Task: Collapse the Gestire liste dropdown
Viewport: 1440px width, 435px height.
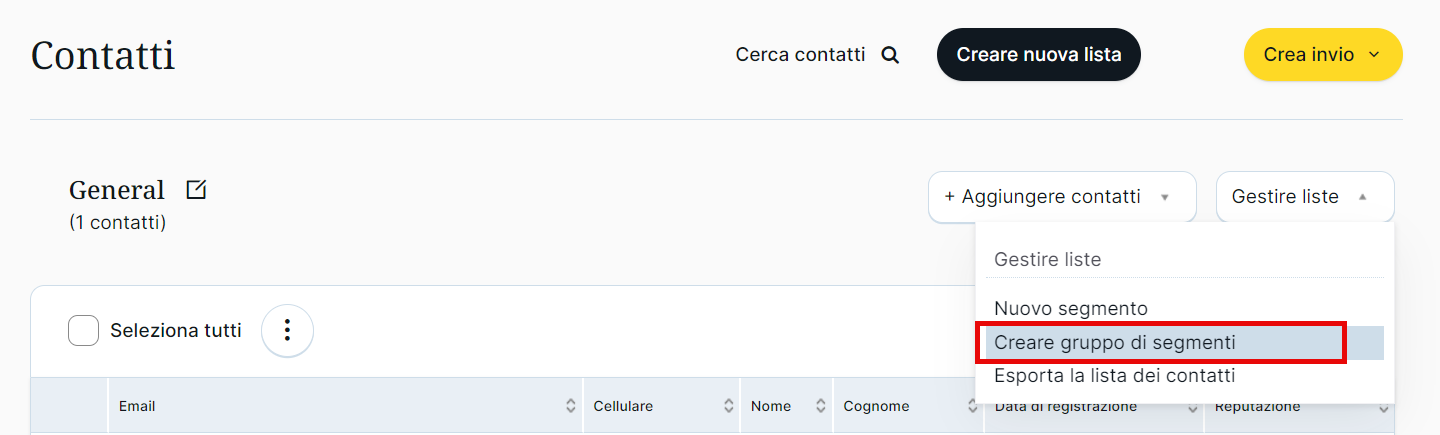Action: point(1305,197)
